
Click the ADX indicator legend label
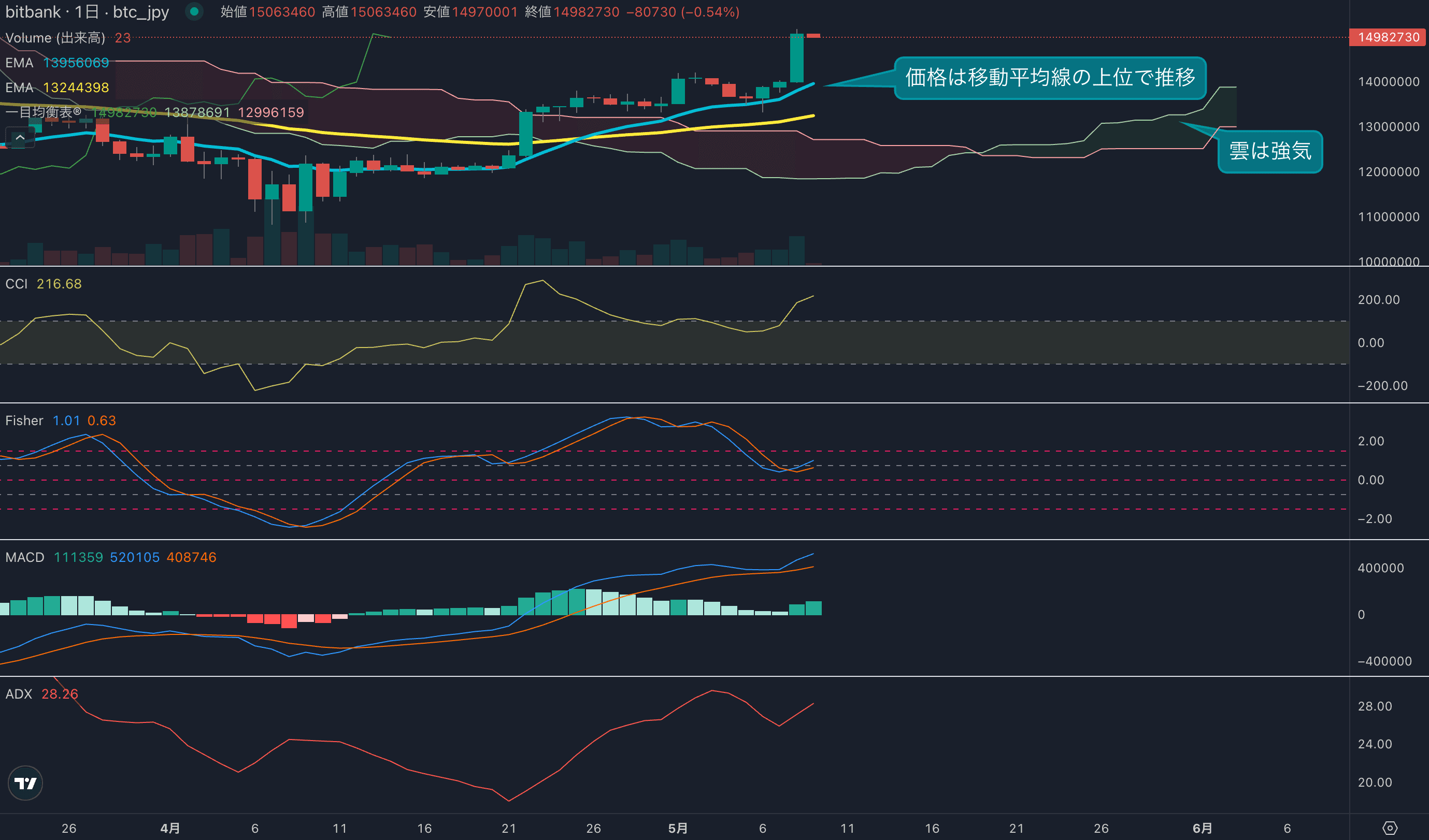(19, 694)
